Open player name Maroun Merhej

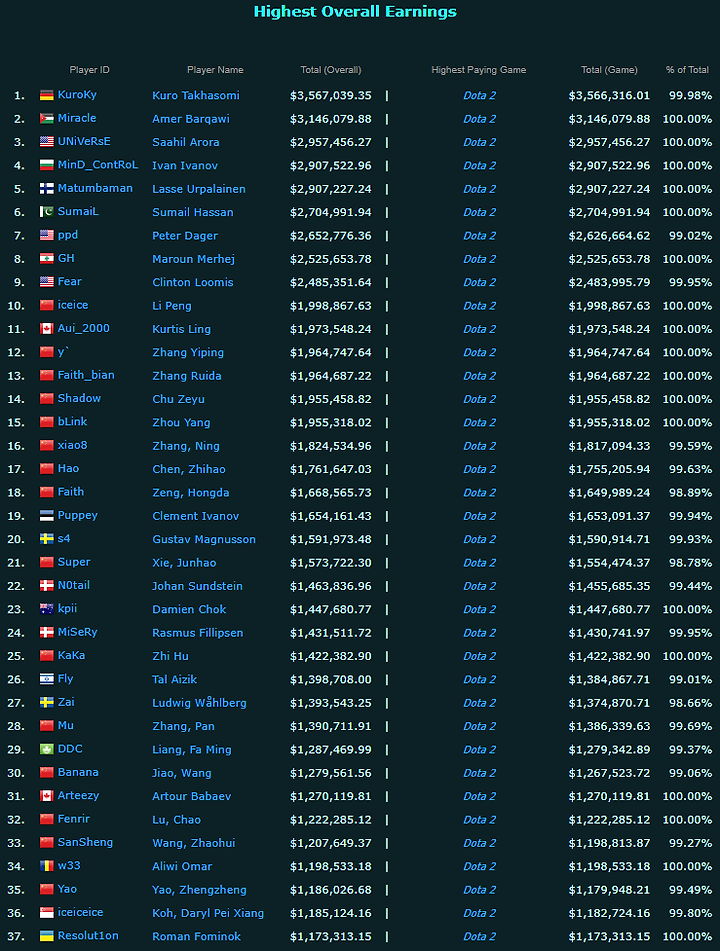(x=193, y=259)
